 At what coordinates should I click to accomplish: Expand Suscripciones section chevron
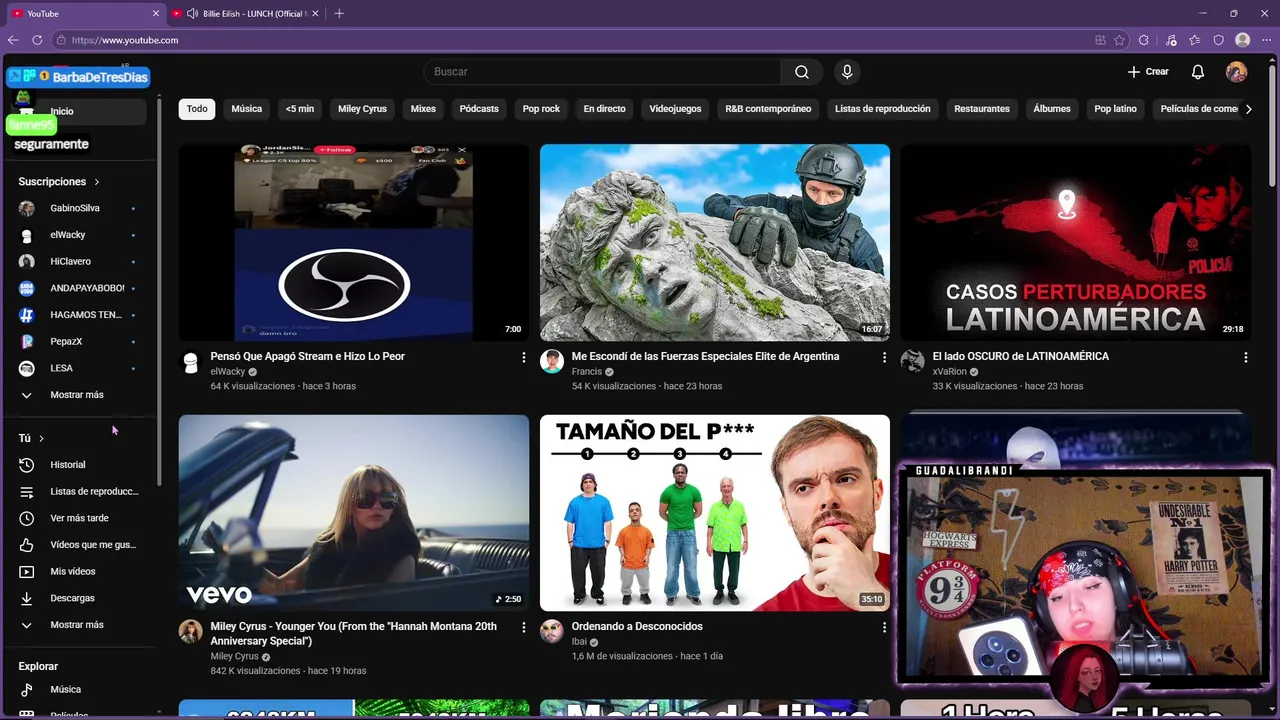click(97, 182)
